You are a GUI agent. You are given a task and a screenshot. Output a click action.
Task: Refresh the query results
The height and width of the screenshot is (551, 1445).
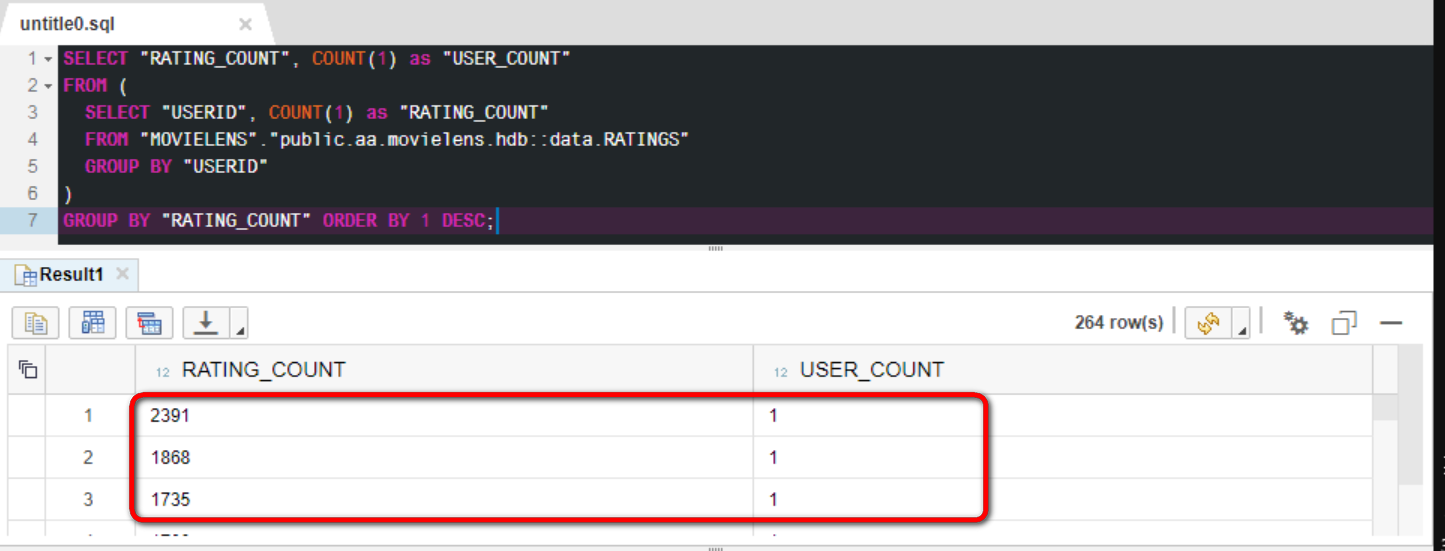(1208, 323)
